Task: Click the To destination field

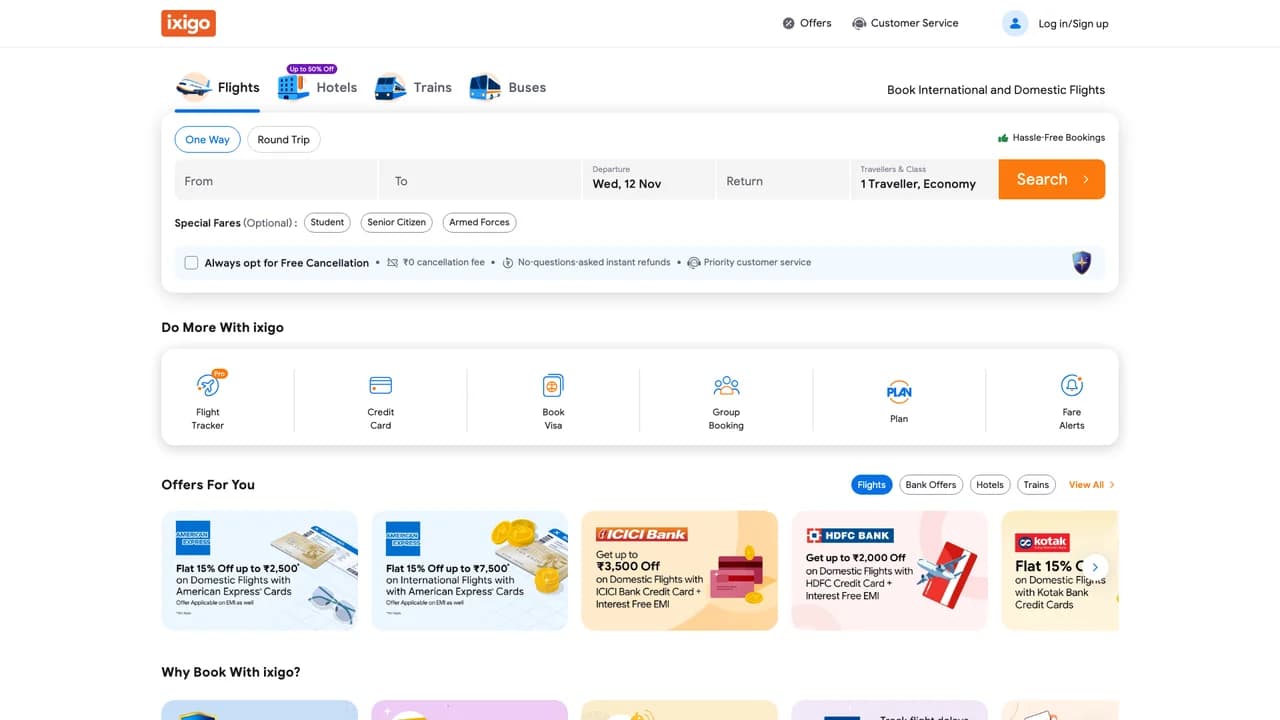Action: 480,179
